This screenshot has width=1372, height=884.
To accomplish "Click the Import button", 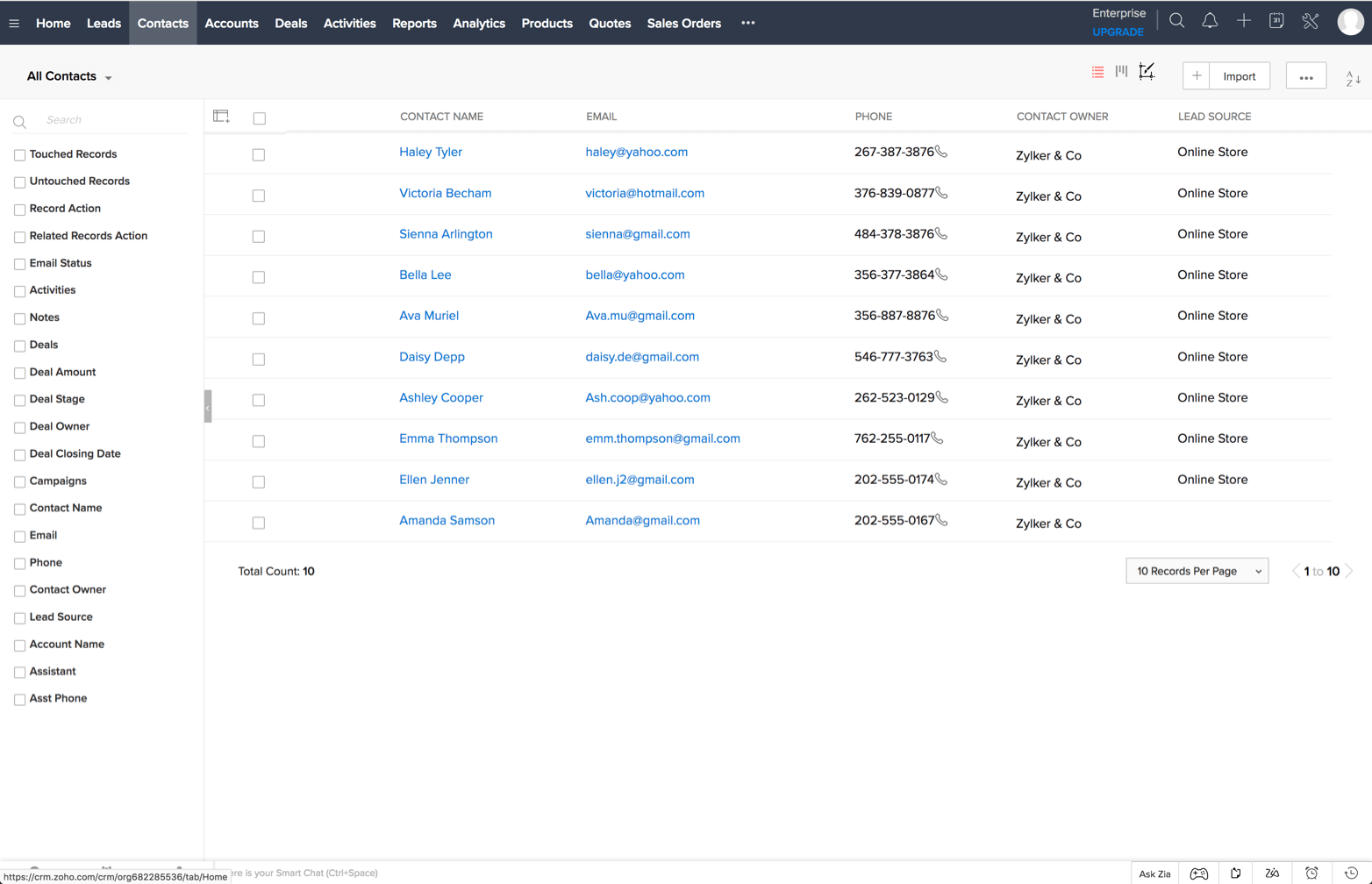I will click(1239, 76).
